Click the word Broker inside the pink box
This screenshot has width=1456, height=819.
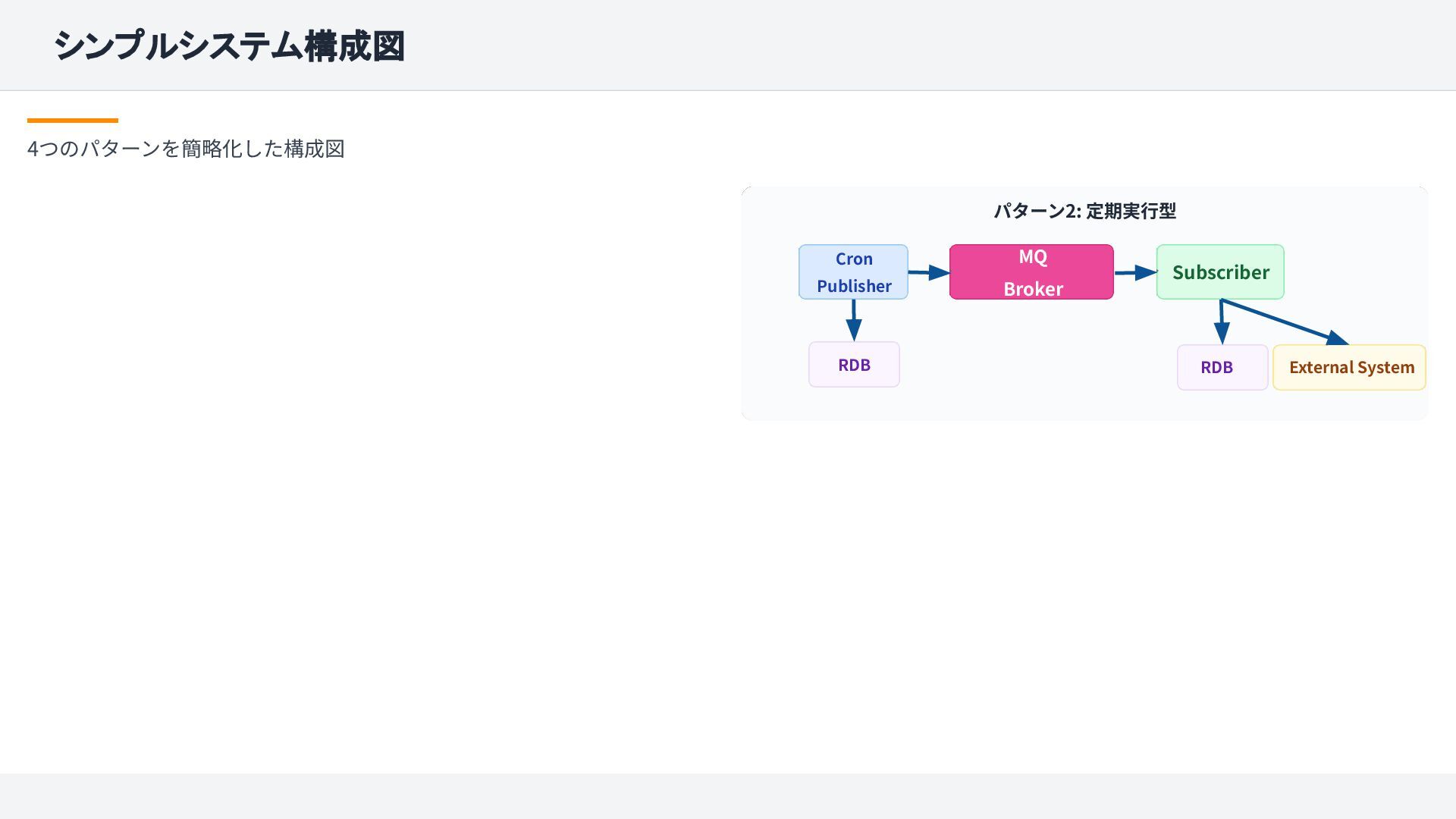[x=1033, y=289]
